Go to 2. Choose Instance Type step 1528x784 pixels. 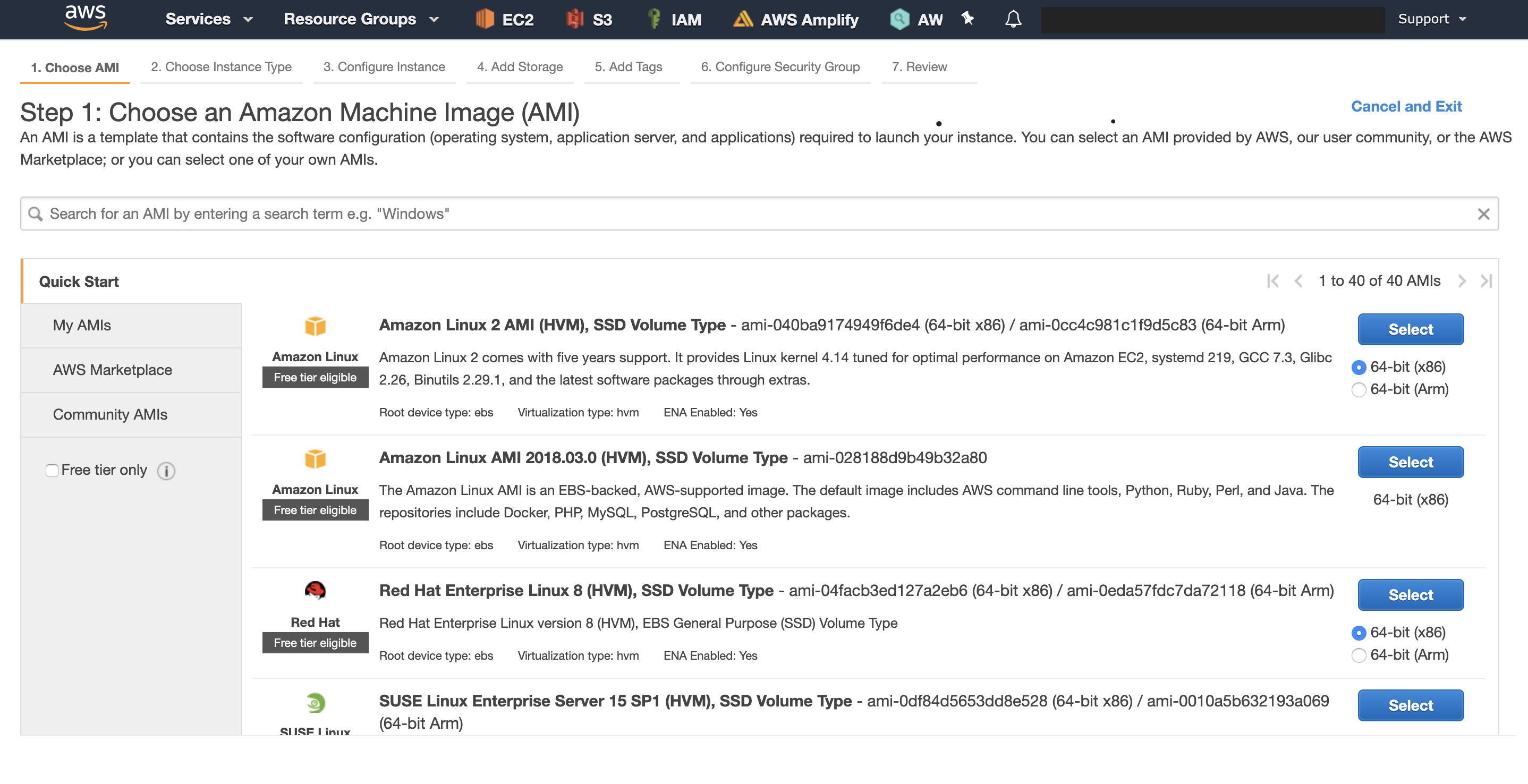221,67
